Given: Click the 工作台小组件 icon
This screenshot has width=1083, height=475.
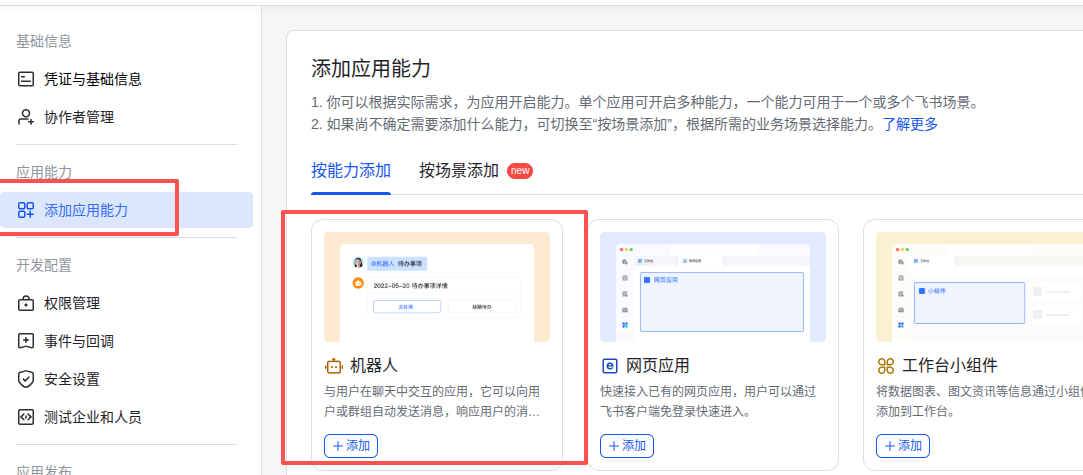Looking at the screenshot, I should (x=885, y=366).
